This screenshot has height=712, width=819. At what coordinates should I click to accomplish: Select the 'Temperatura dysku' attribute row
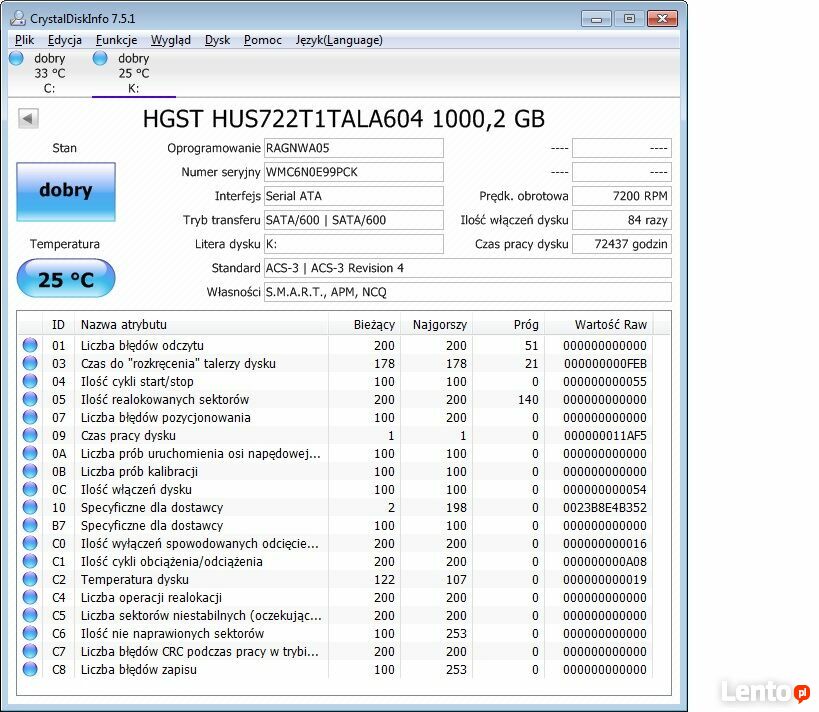pos(336,579)
